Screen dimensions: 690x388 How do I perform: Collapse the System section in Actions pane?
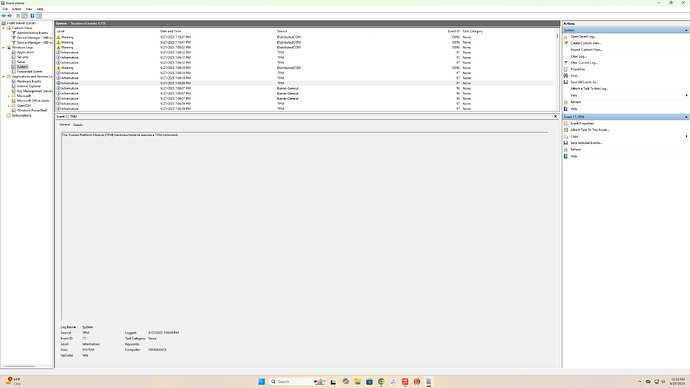tap(686, 30)
